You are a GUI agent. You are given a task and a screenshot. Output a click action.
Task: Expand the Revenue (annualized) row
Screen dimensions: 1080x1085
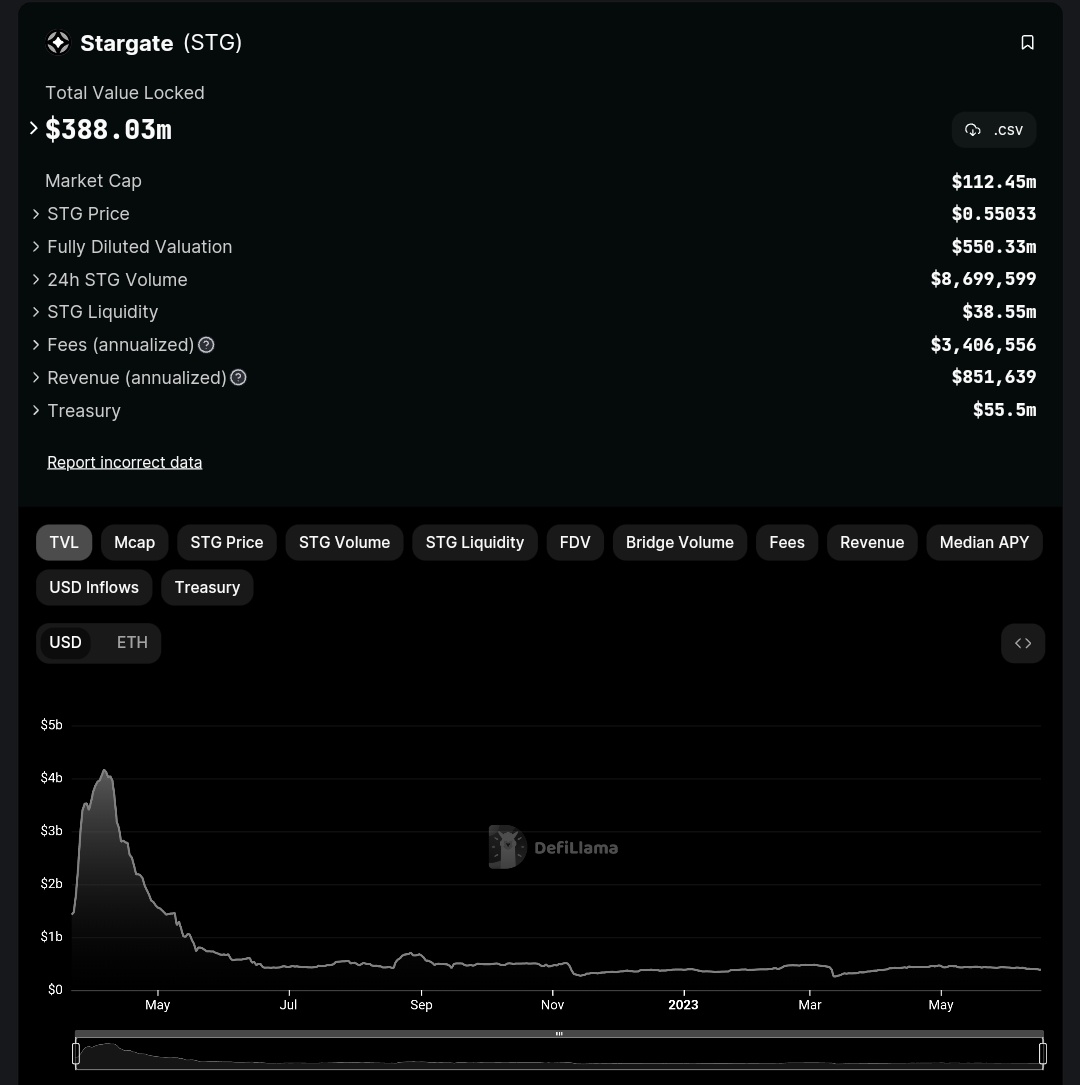[36, 378]
